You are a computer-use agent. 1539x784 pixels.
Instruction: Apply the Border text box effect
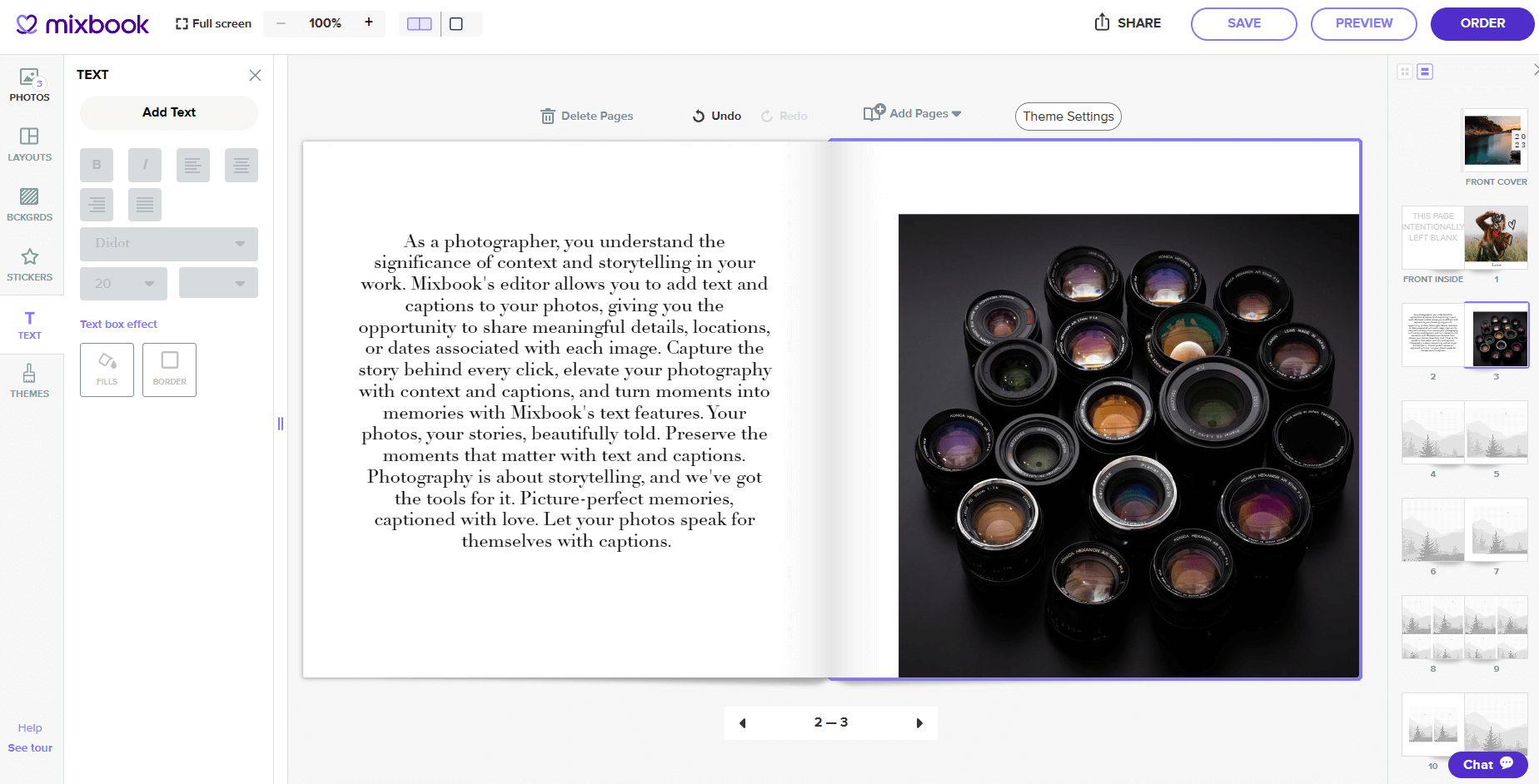[x=169, y=370]
